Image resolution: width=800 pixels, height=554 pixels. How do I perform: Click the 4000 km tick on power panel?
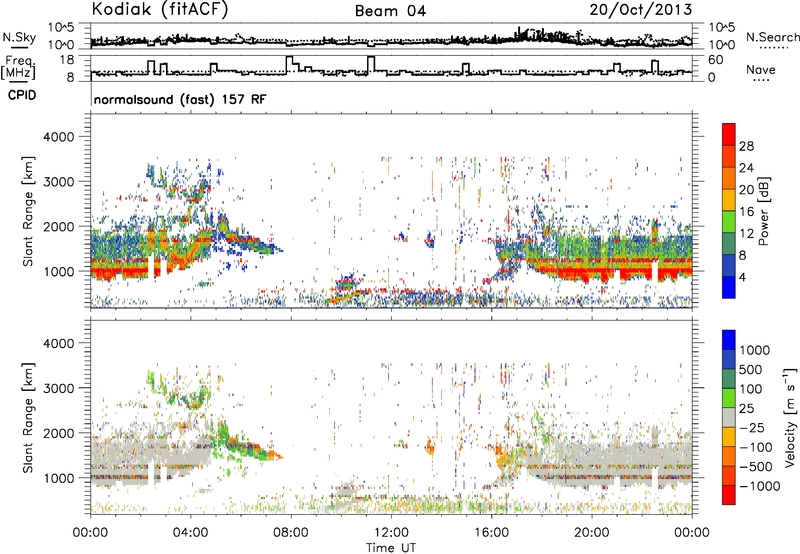coord(59,137)
